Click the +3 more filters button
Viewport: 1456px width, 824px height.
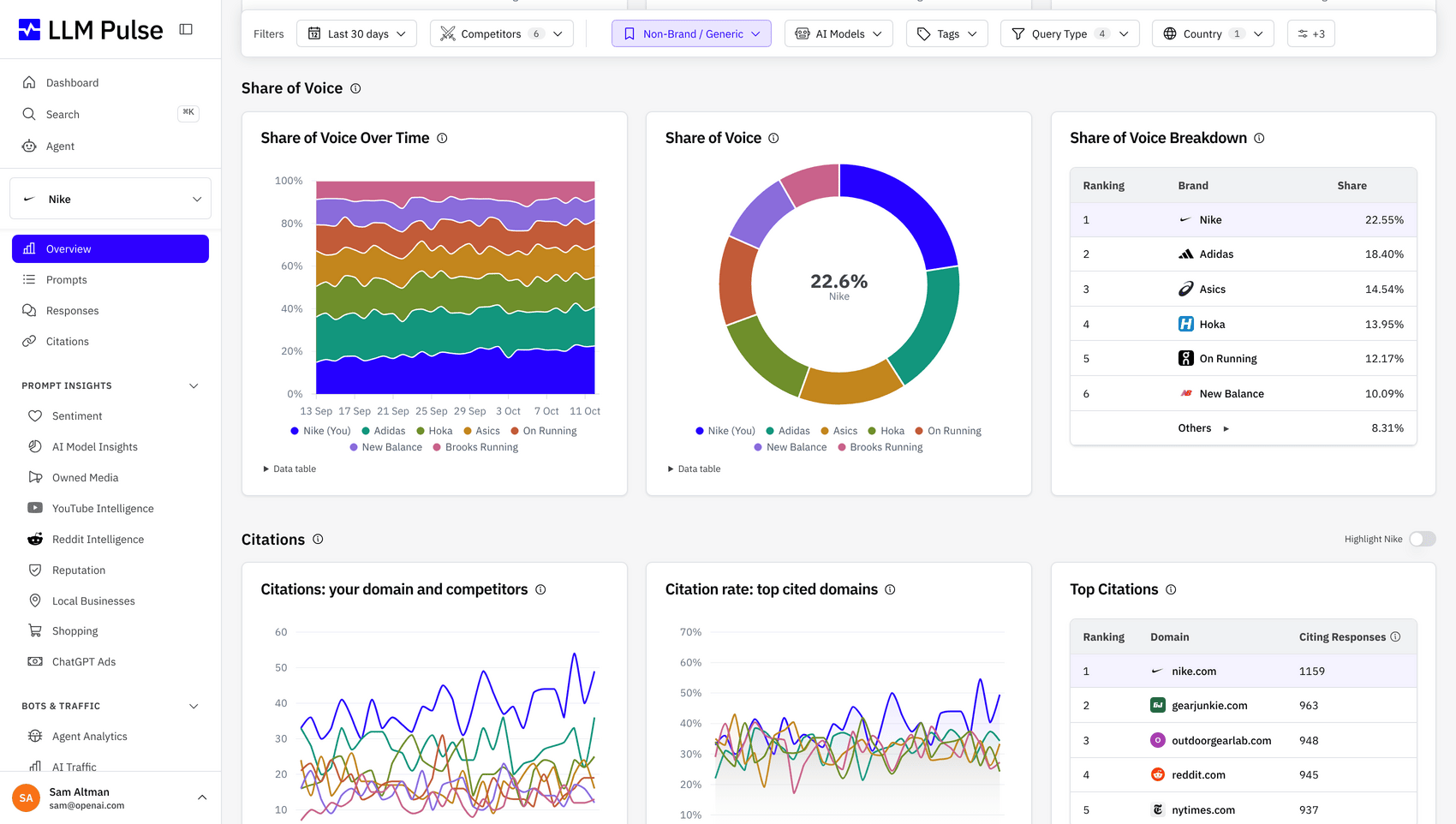pos(1310,33)
